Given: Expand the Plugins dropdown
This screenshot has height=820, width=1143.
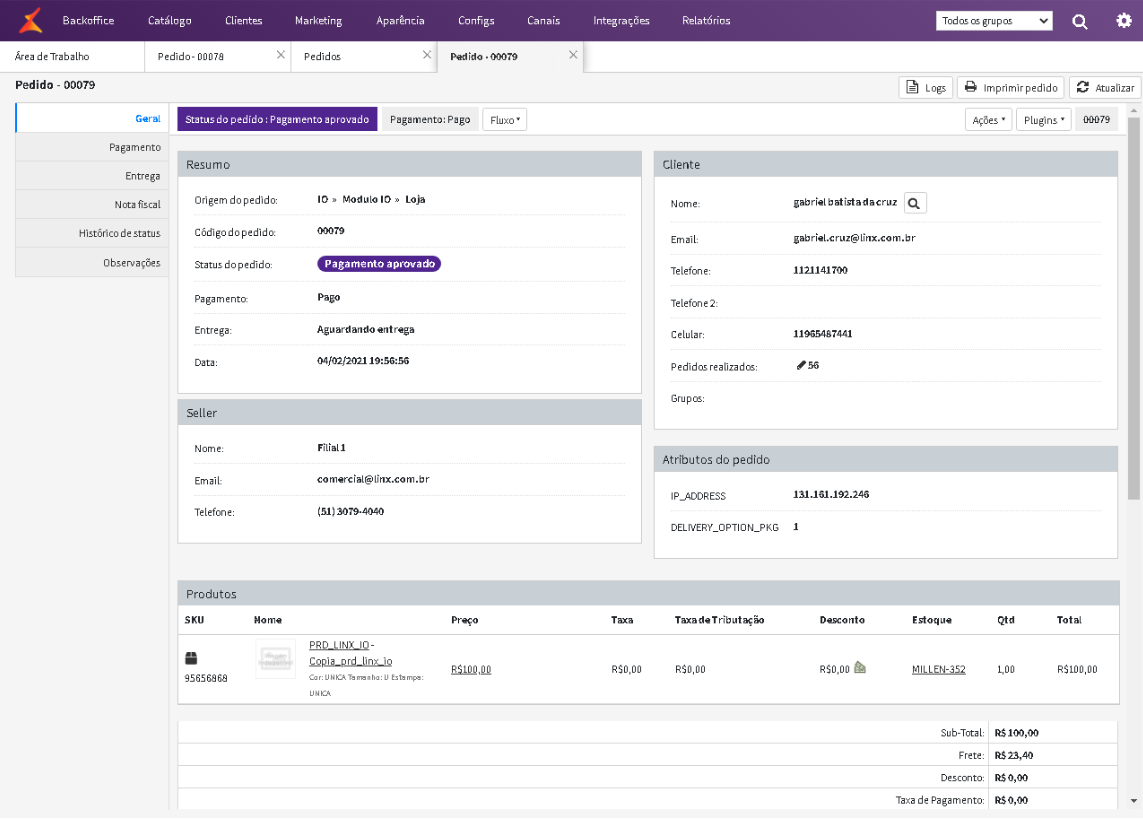Looking at the screenshot, I should 1043,120.
